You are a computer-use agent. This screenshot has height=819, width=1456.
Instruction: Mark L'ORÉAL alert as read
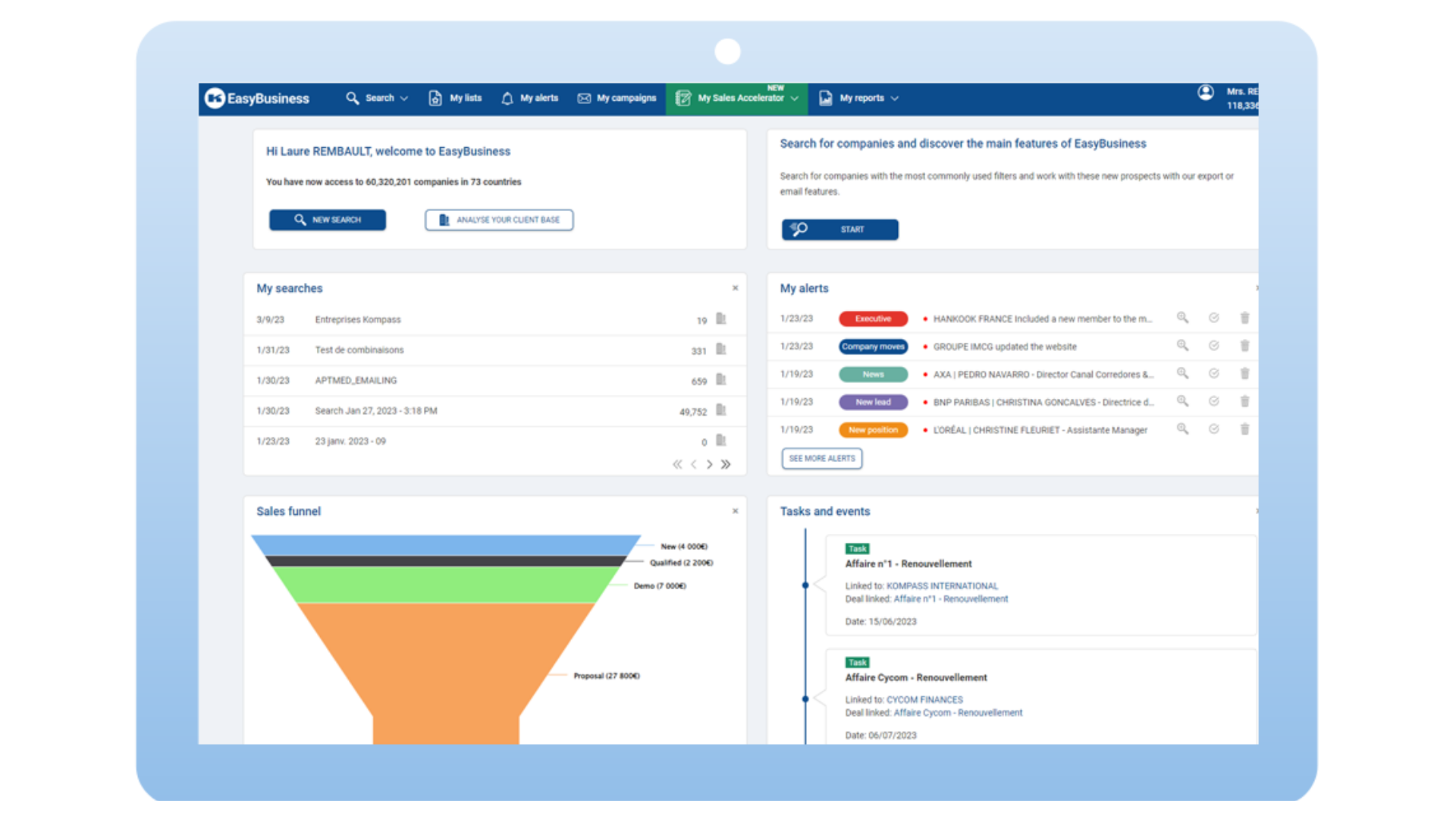click(x=1213, y=429)
